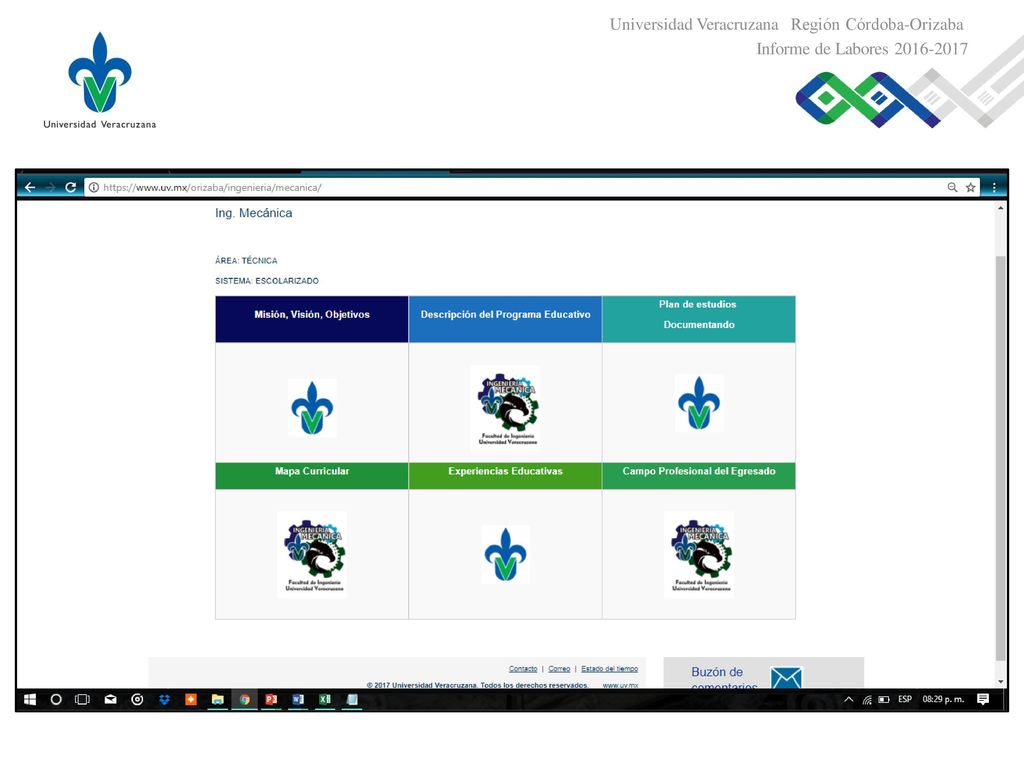This screenshot has width=1024, height=768.
Task: Click the page scrollbar down arrow
Action: pos(1000,681)
